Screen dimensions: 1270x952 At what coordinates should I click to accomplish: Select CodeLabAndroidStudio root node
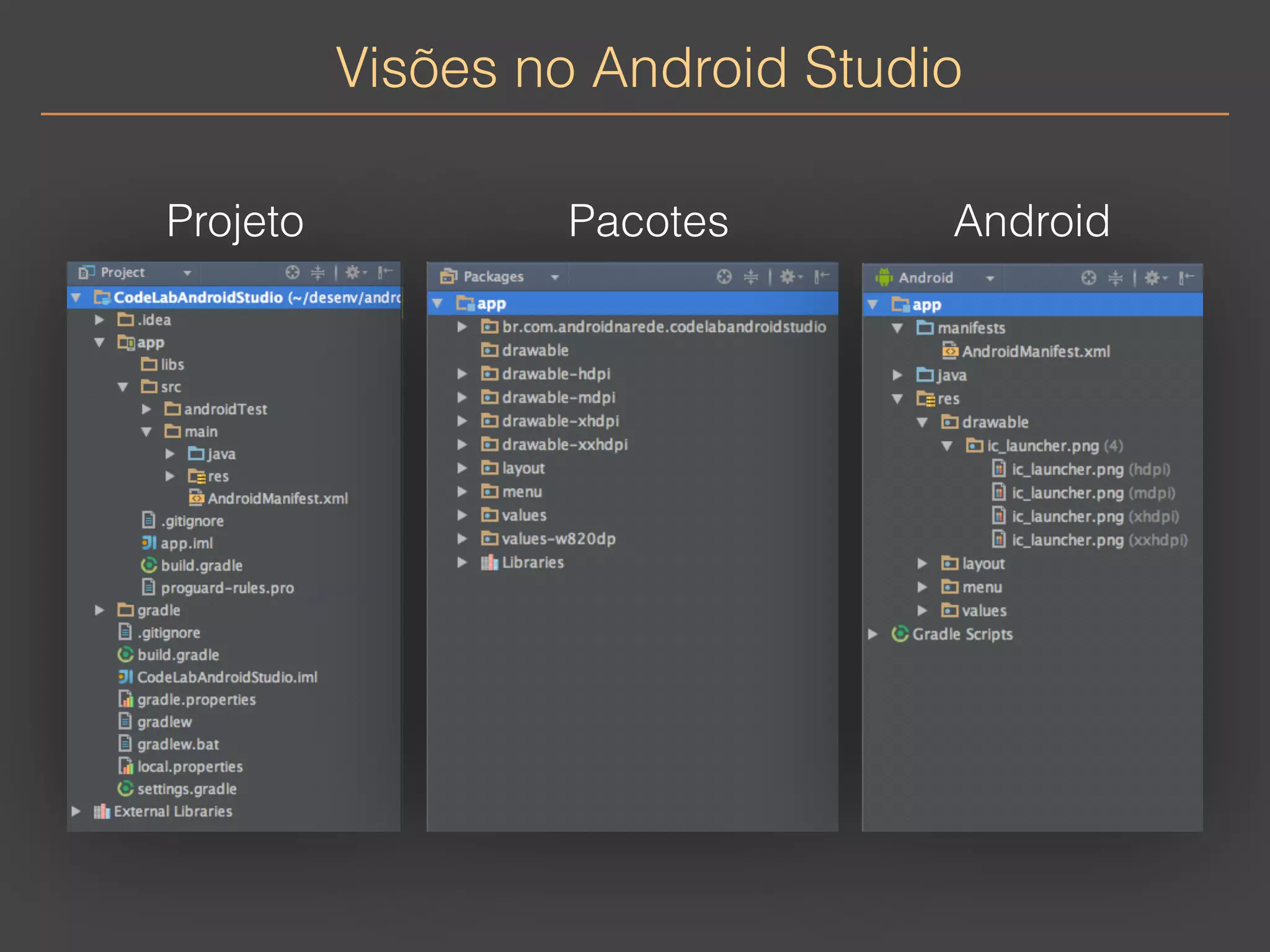234,297
